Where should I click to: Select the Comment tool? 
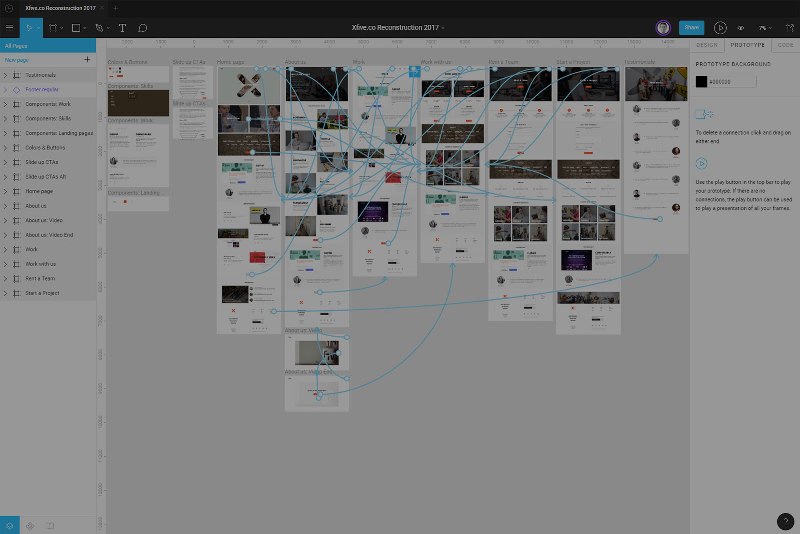[142, 28]
